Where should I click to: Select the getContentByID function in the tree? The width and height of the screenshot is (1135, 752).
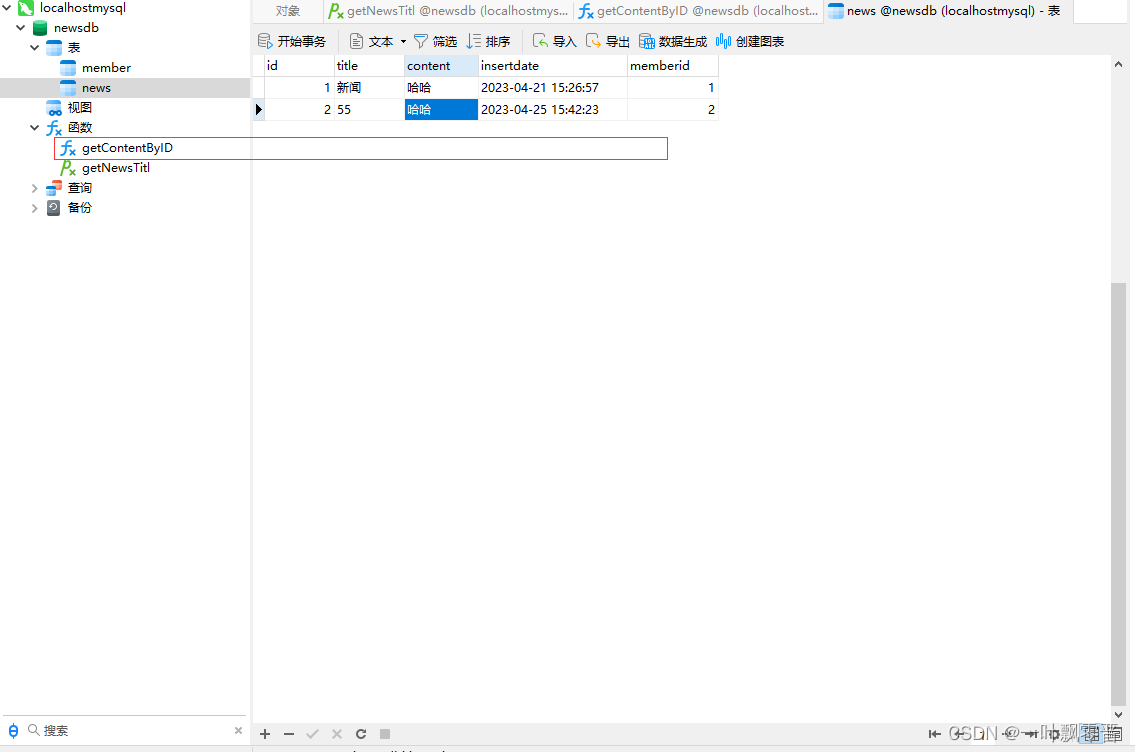127,148
